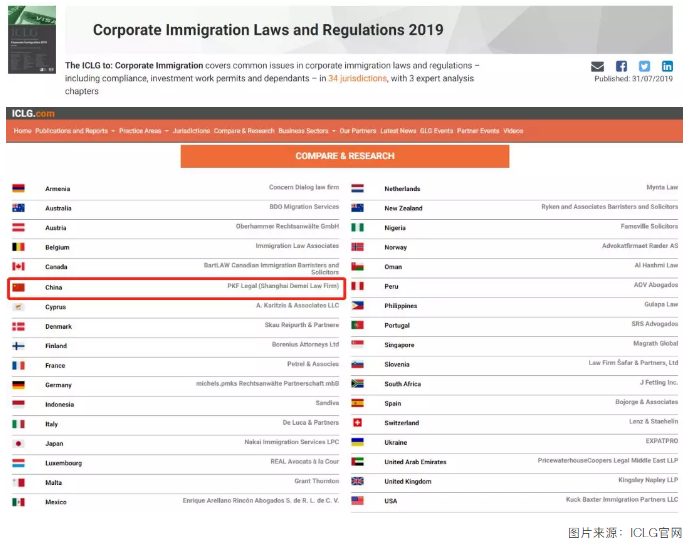Click the orange COMPARE & RESEARCH button
690x548 pixels.
(345, 156)
